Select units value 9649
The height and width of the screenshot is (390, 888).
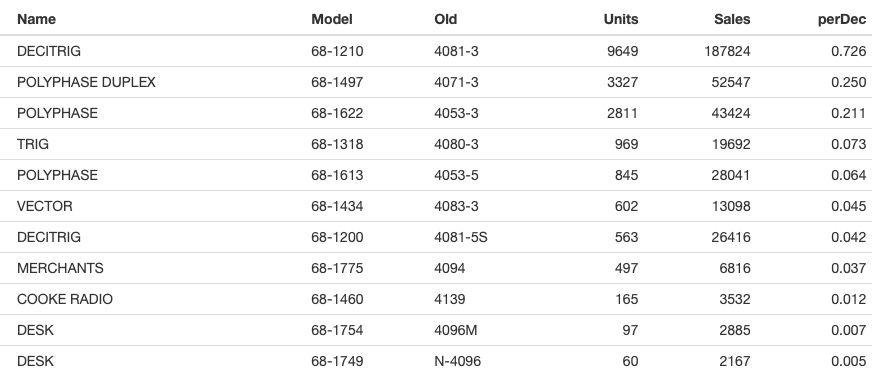coord(622,52)
